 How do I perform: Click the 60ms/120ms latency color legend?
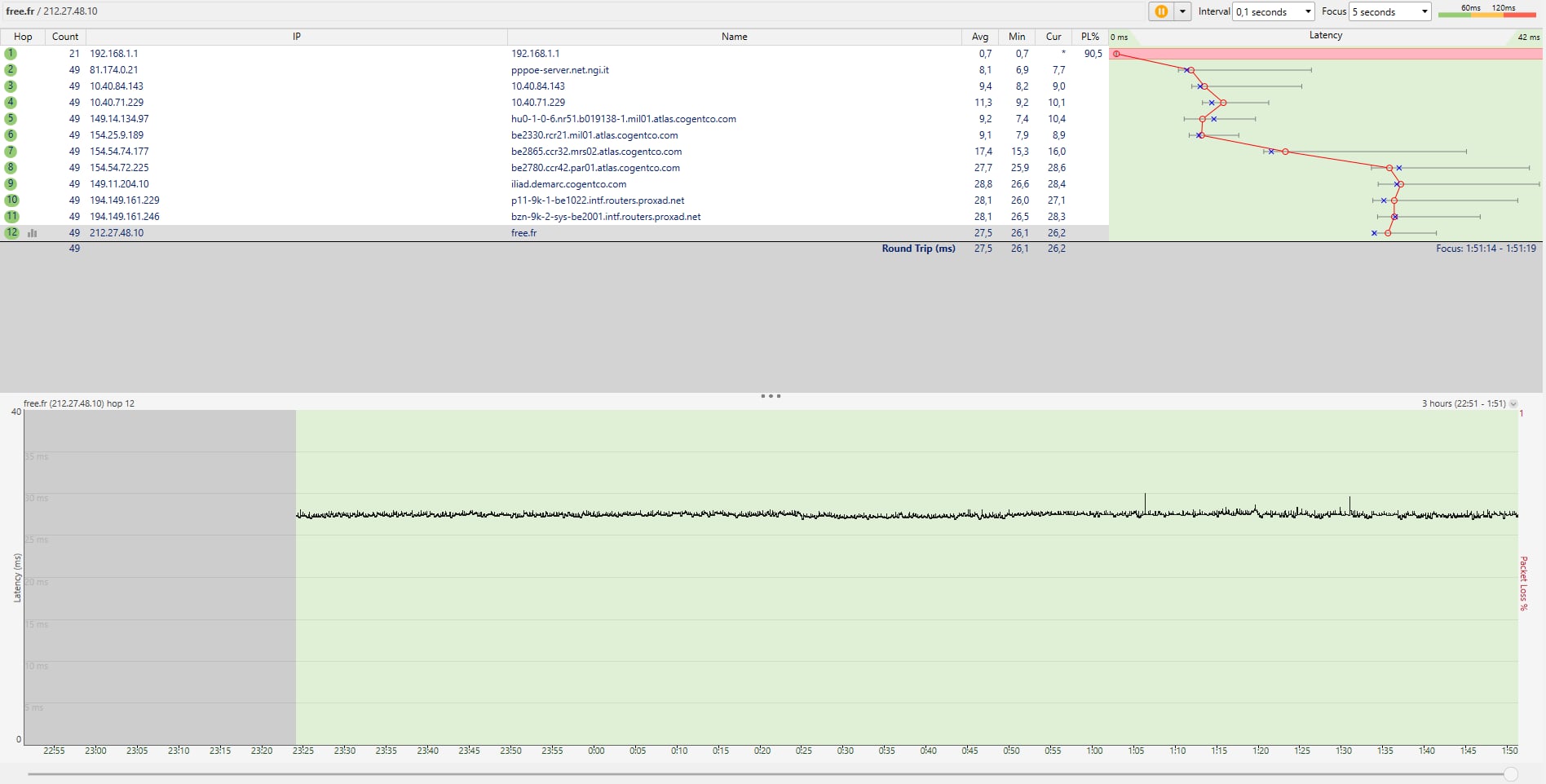click(1486, 11)
